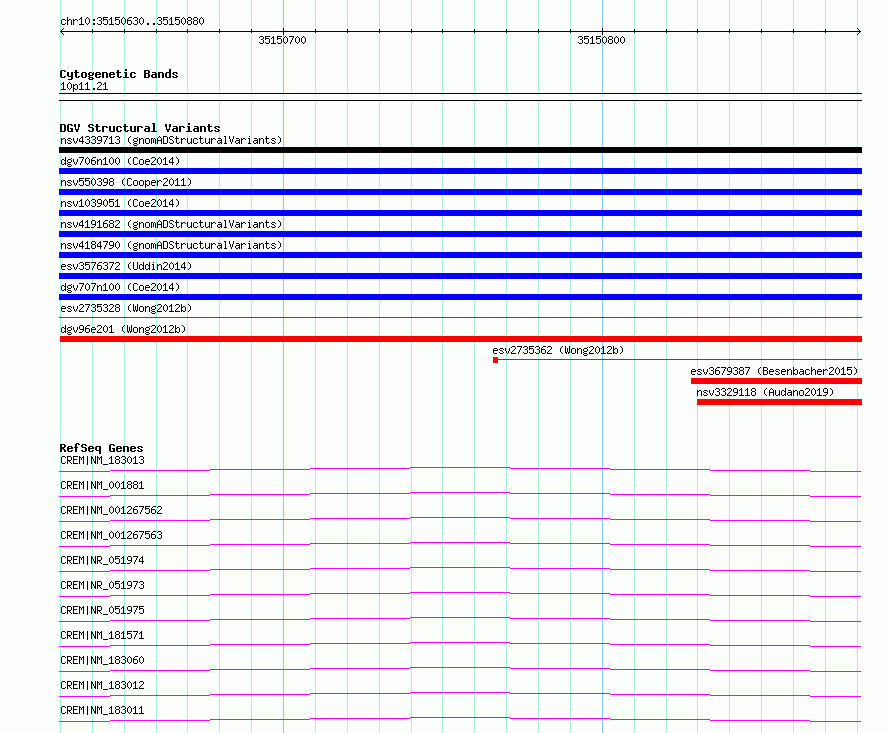Viewport: 890px width, 733px height.
Task: Open variant dgv96e201 (Wong2012b) label
Action: click(123, 329)
